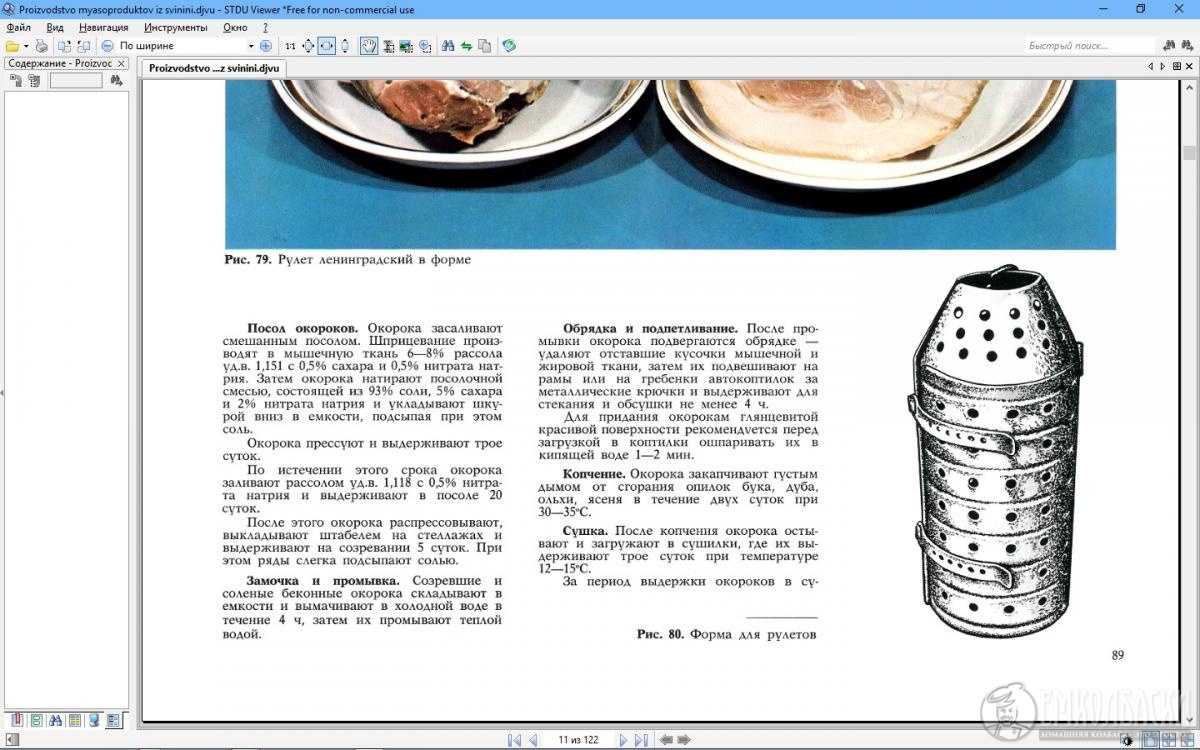Click the brightness settings status icon
Viewport: 1200px width, 750px height.
(x=1128, y=741)
